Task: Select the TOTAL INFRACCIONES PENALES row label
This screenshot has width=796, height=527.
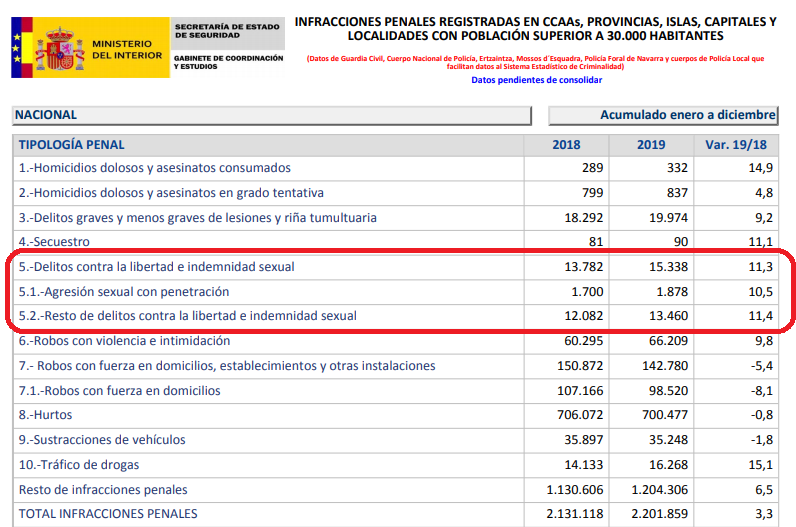Action: point(108,514)
